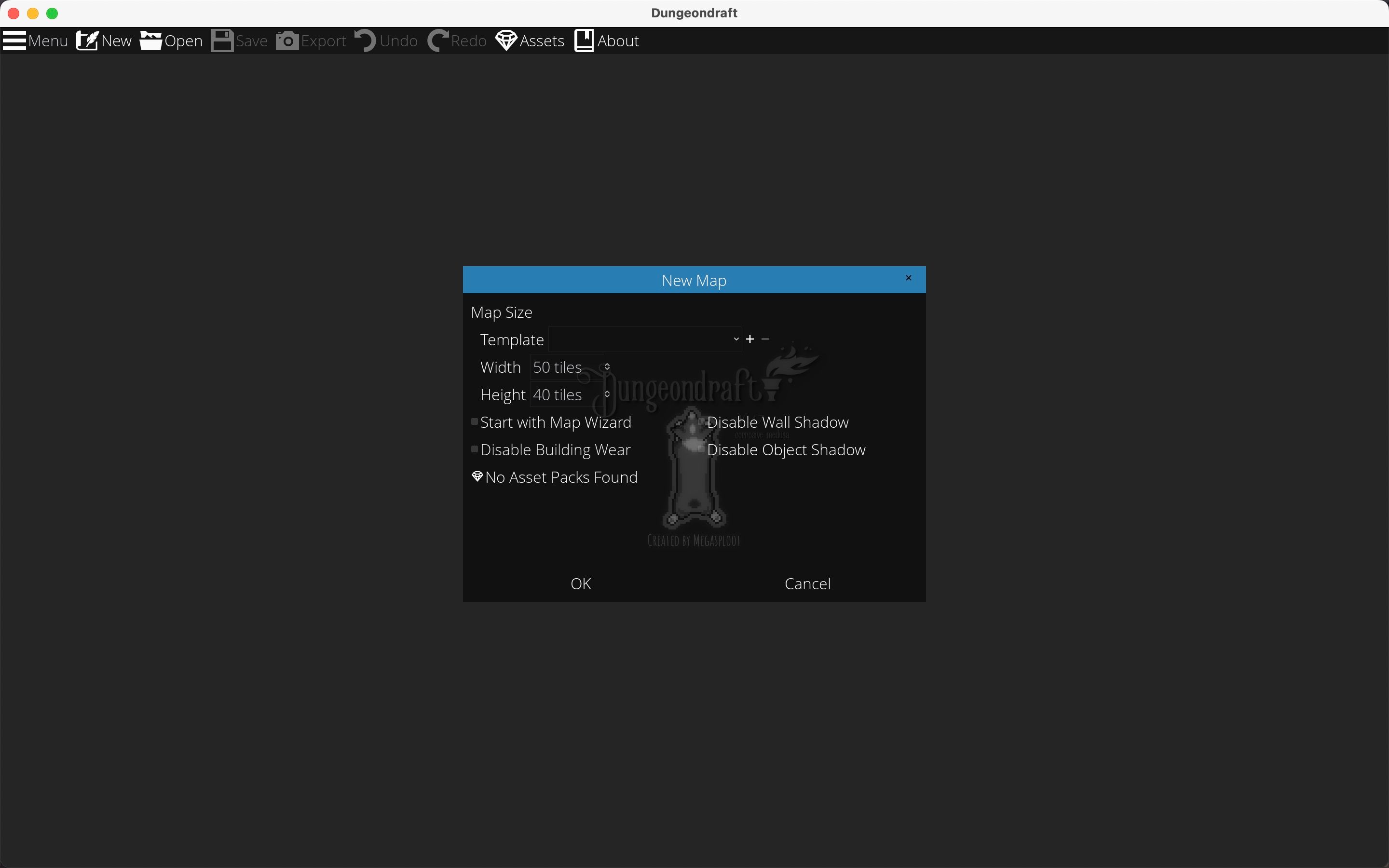Screen dimensions: 1389x868
Task: Toggle Disable Object Shadow checkbox
Action: tap(701, 449)
